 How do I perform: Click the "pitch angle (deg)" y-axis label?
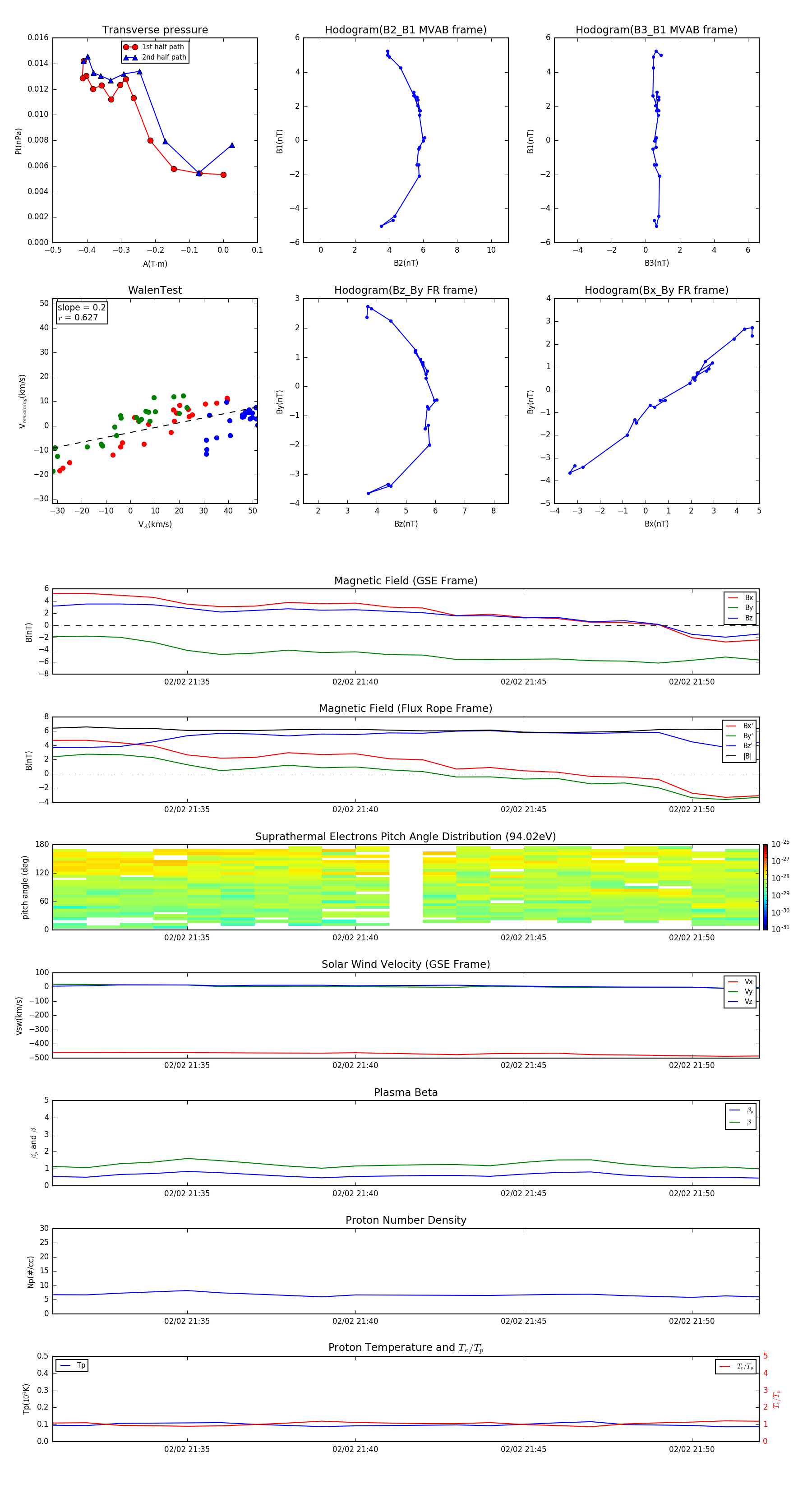tap(25, 887)
